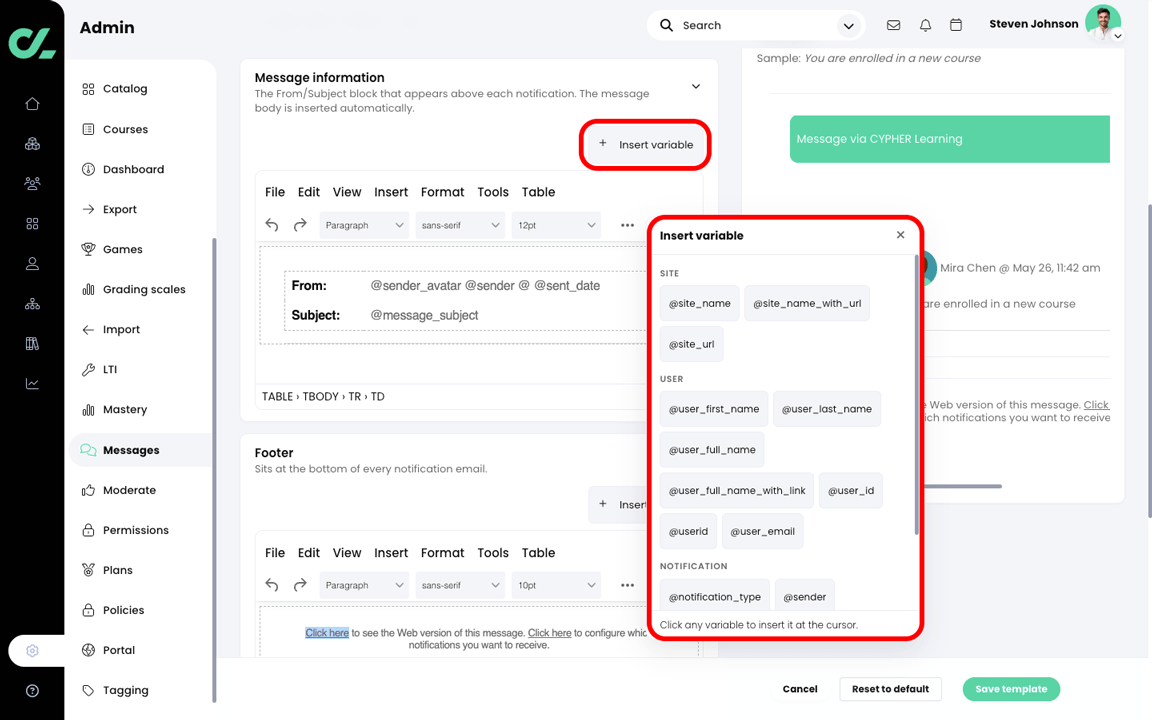Open 10pt font size dropdown

coord(556,585)
